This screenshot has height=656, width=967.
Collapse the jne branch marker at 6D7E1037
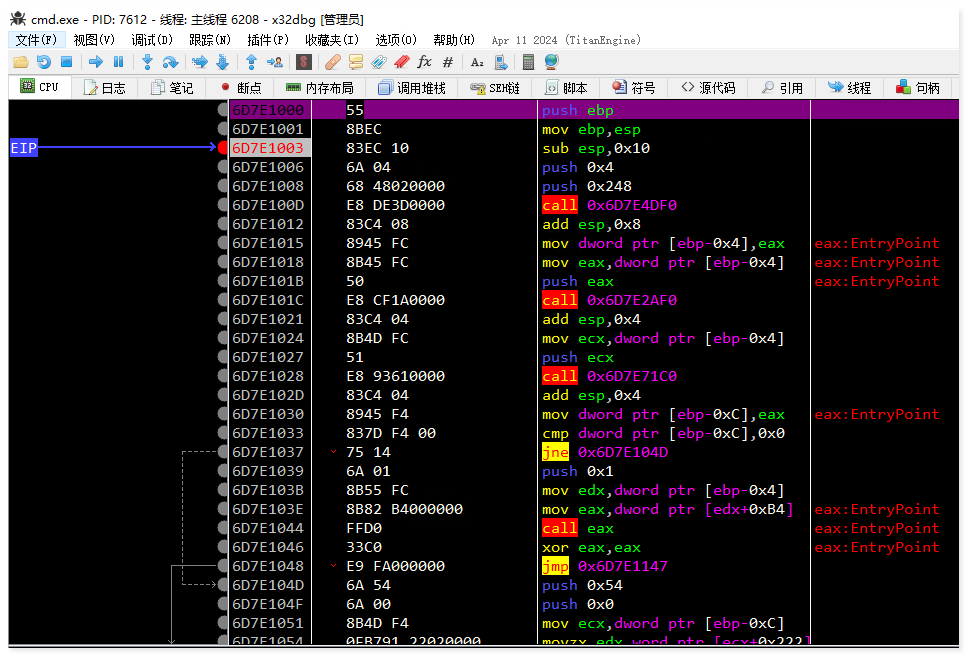click(x=334, y=452)
